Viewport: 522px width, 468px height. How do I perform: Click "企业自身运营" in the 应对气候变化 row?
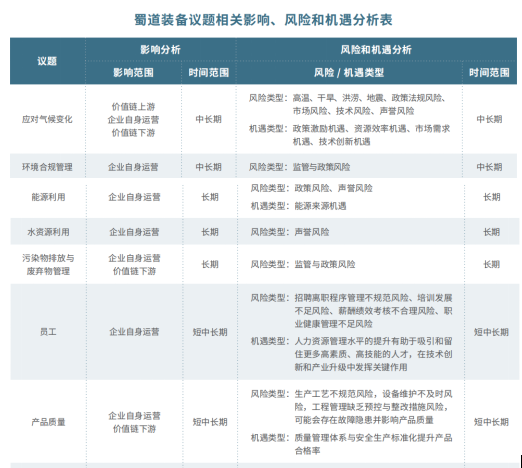point(133,120)
